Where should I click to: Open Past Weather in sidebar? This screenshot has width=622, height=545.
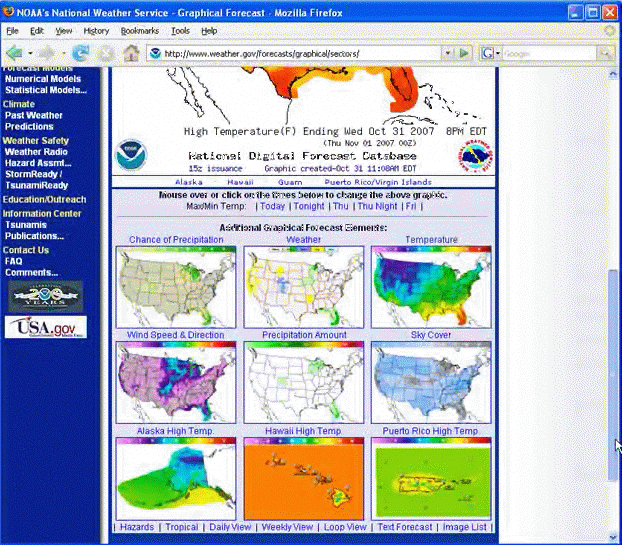click(x=34, y=115)
